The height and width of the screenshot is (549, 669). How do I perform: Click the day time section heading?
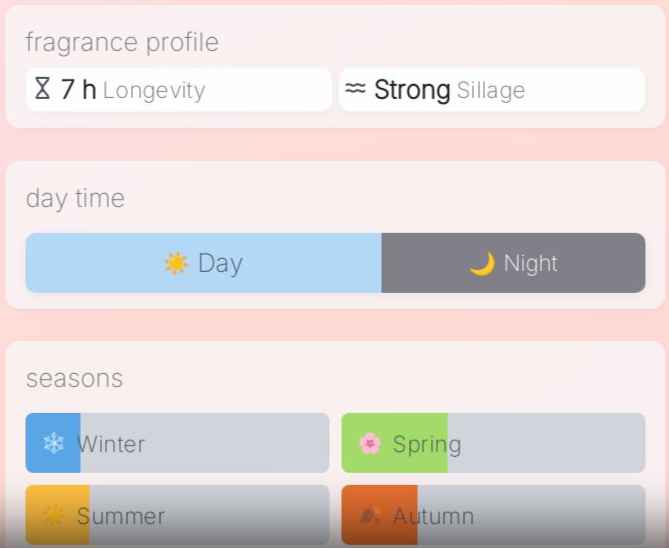(75, 198)
